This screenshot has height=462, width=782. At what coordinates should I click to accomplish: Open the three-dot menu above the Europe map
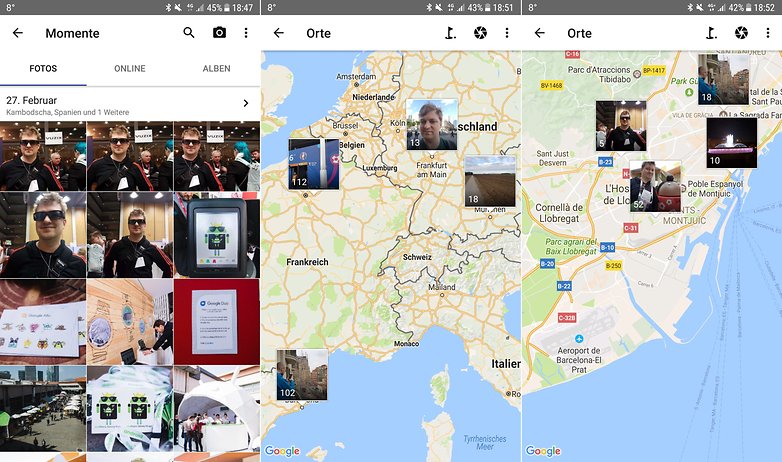[507, 33]
